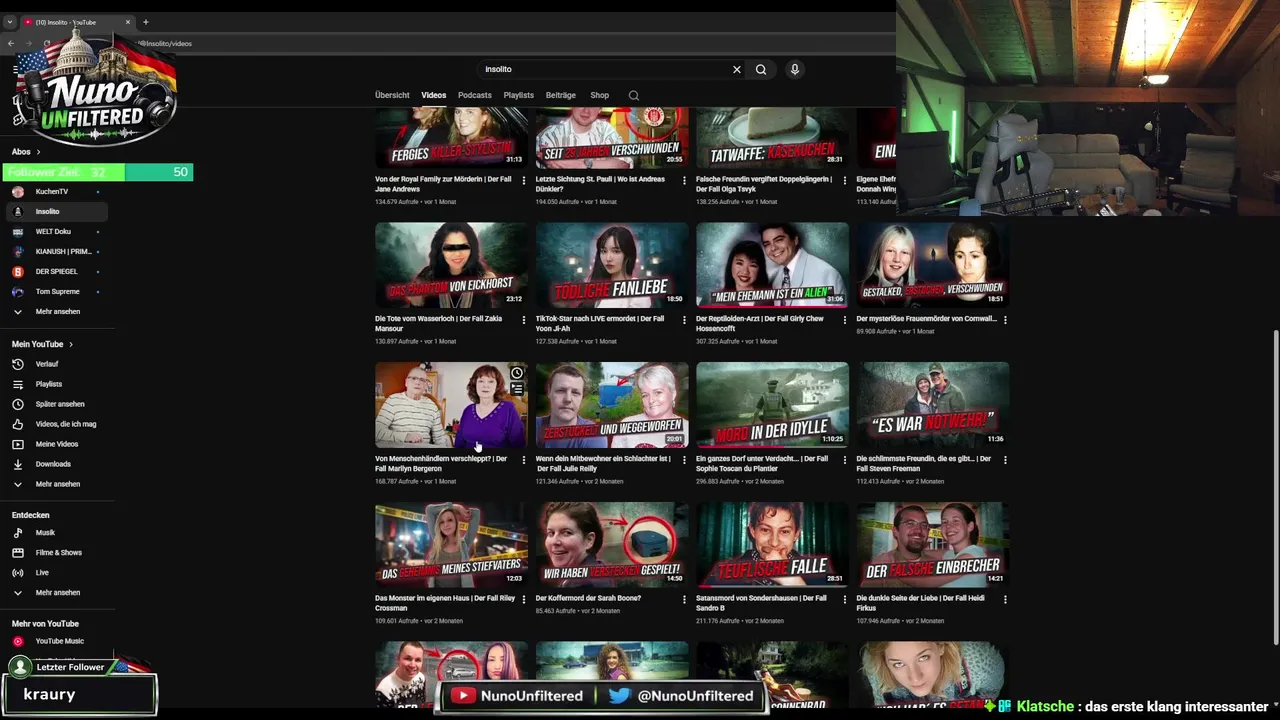The image size is (1280, 720).
Task: Switch to Podcasts channel tab
Action: click(x=474, y=95)
